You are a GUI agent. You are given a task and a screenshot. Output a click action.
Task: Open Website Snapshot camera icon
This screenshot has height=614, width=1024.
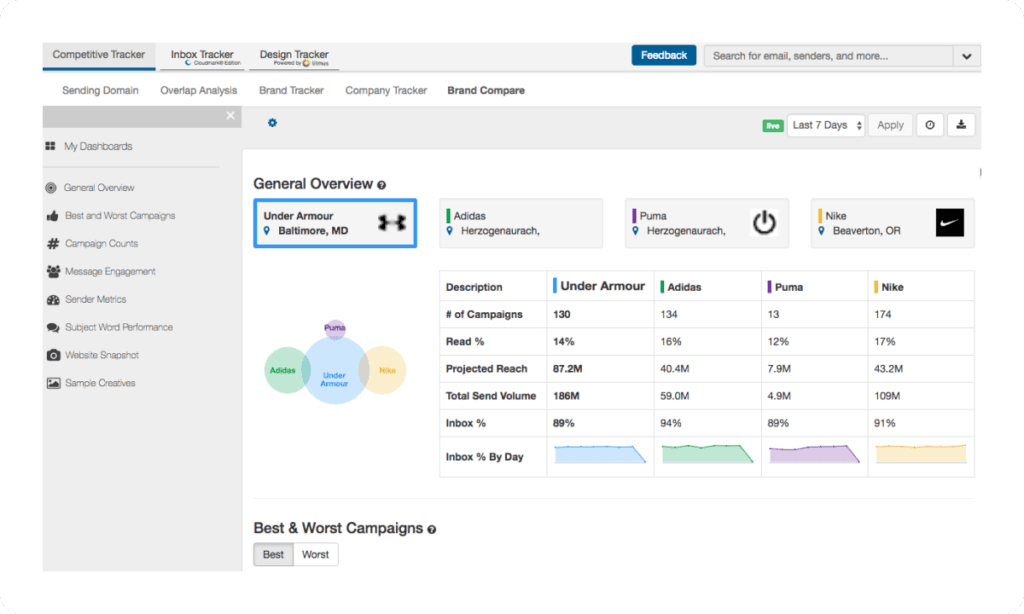[53, 355]
